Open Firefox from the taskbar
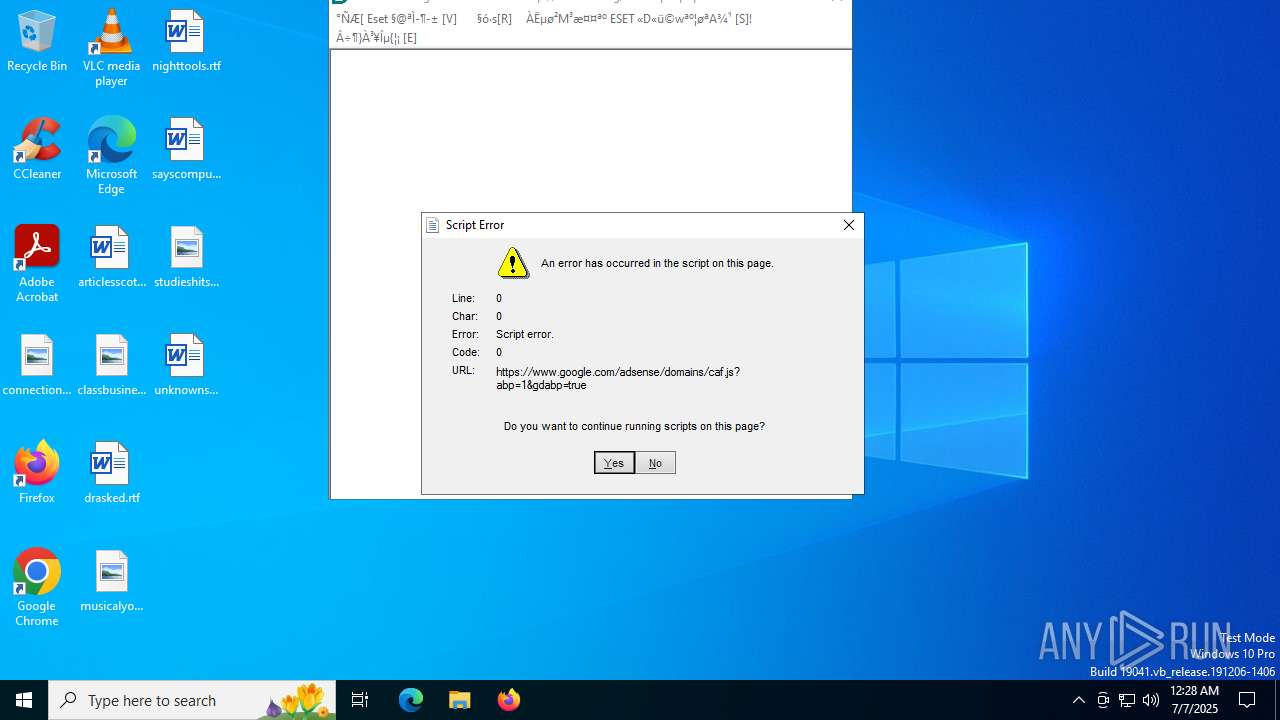Screen dimensions: 1280x720 pyautogui.click(x=509, y=700)
